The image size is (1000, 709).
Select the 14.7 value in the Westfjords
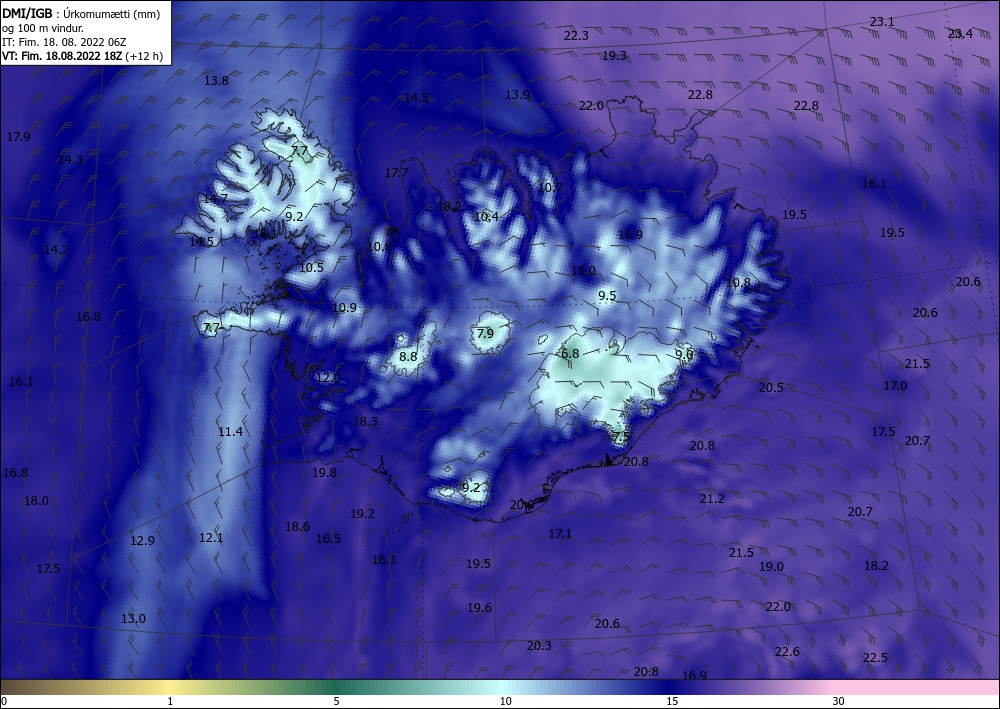click(216, 199)
